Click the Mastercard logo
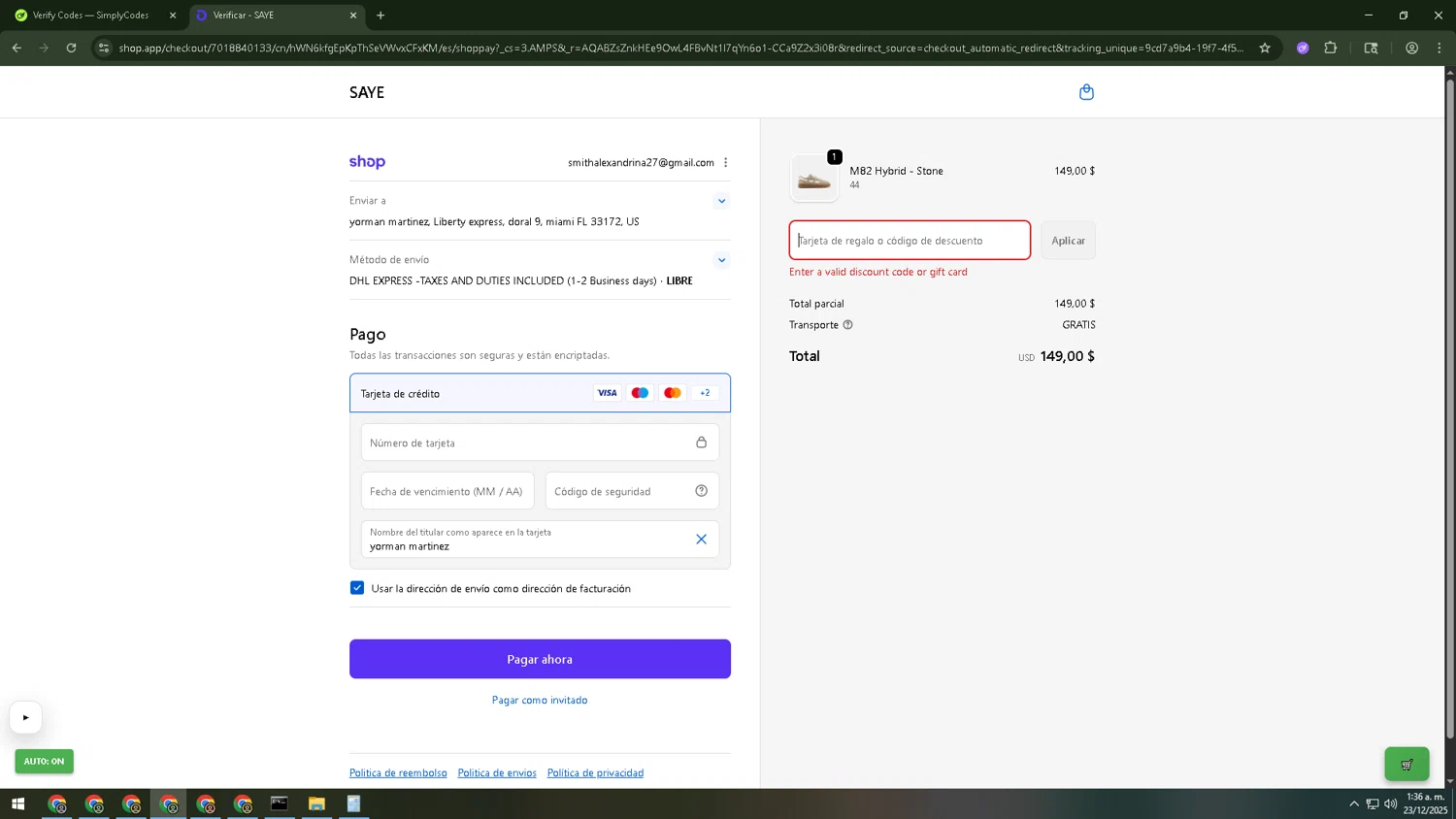The width and height of the screenshot is (1456, 819). 672,393
